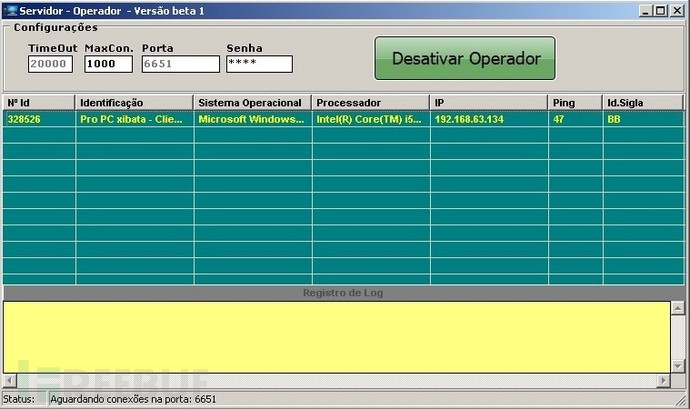Click the Sistema Operacional column header
This screenshot has height=409, width=690.
(252, 103)
